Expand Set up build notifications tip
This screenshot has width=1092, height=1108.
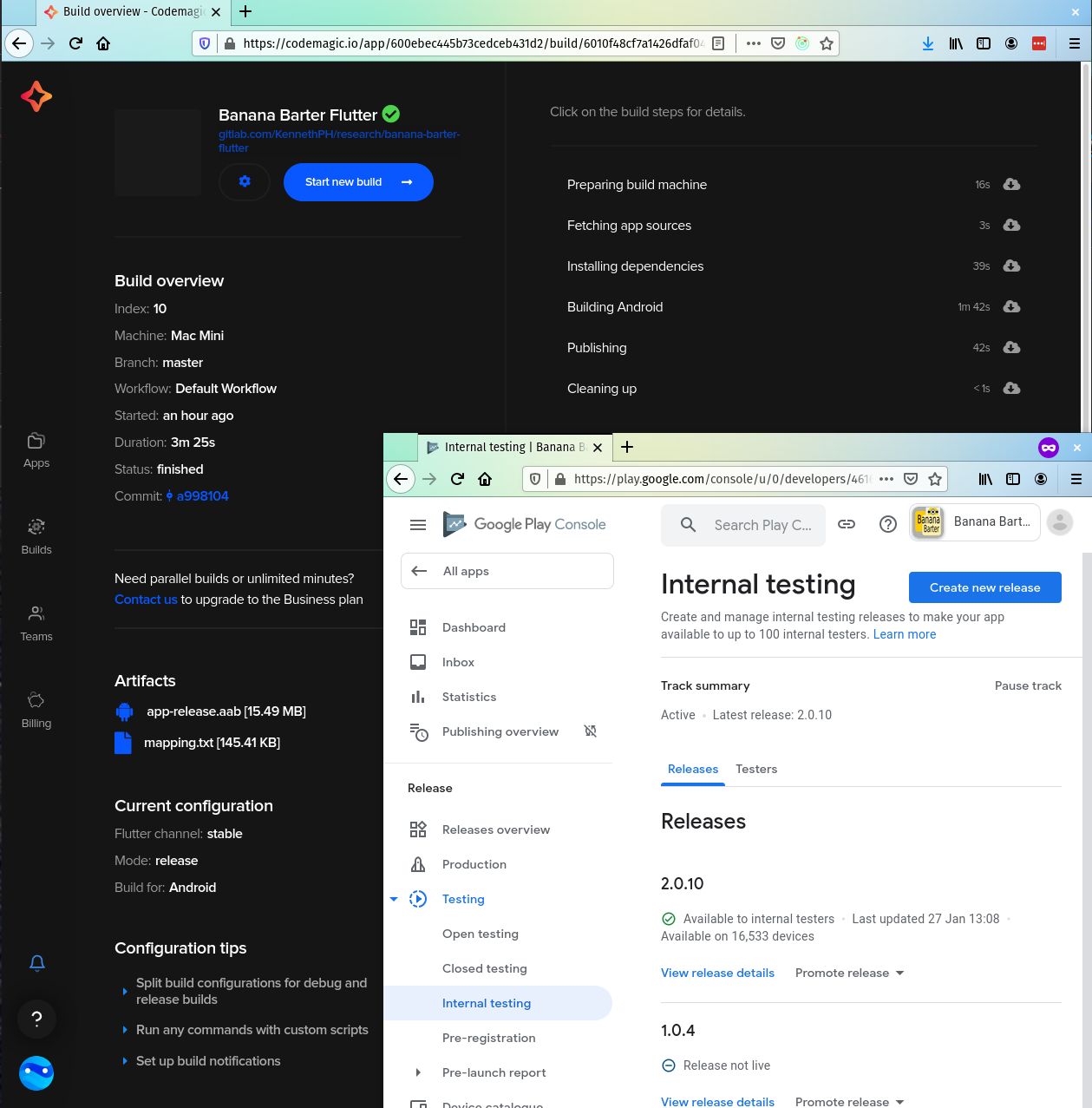pyautogui.click(x=201, y=1061)
